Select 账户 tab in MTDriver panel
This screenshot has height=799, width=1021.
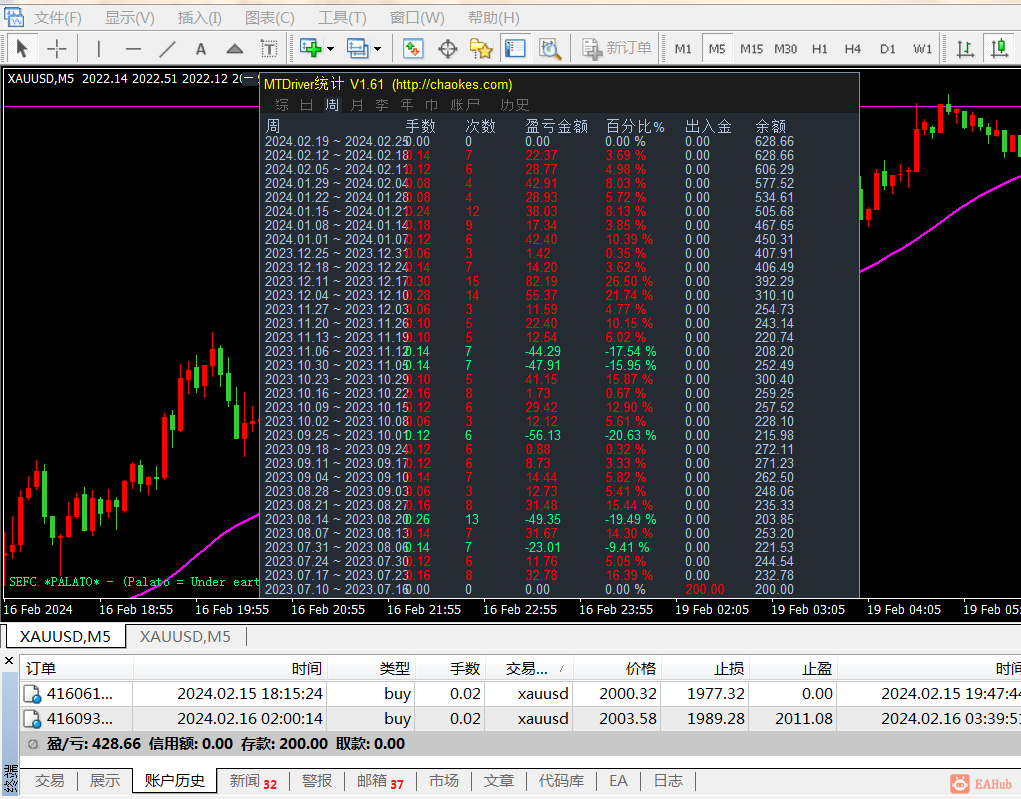click(x=465, y=105)
